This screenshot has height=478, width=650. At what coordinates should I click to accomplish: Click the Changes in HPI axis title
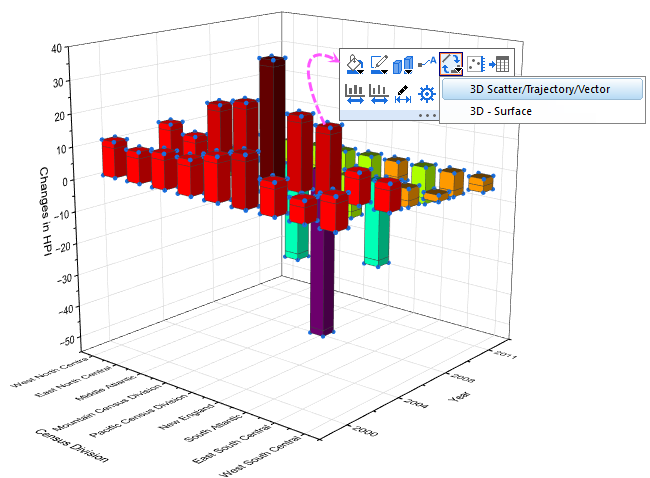point(45,211)
